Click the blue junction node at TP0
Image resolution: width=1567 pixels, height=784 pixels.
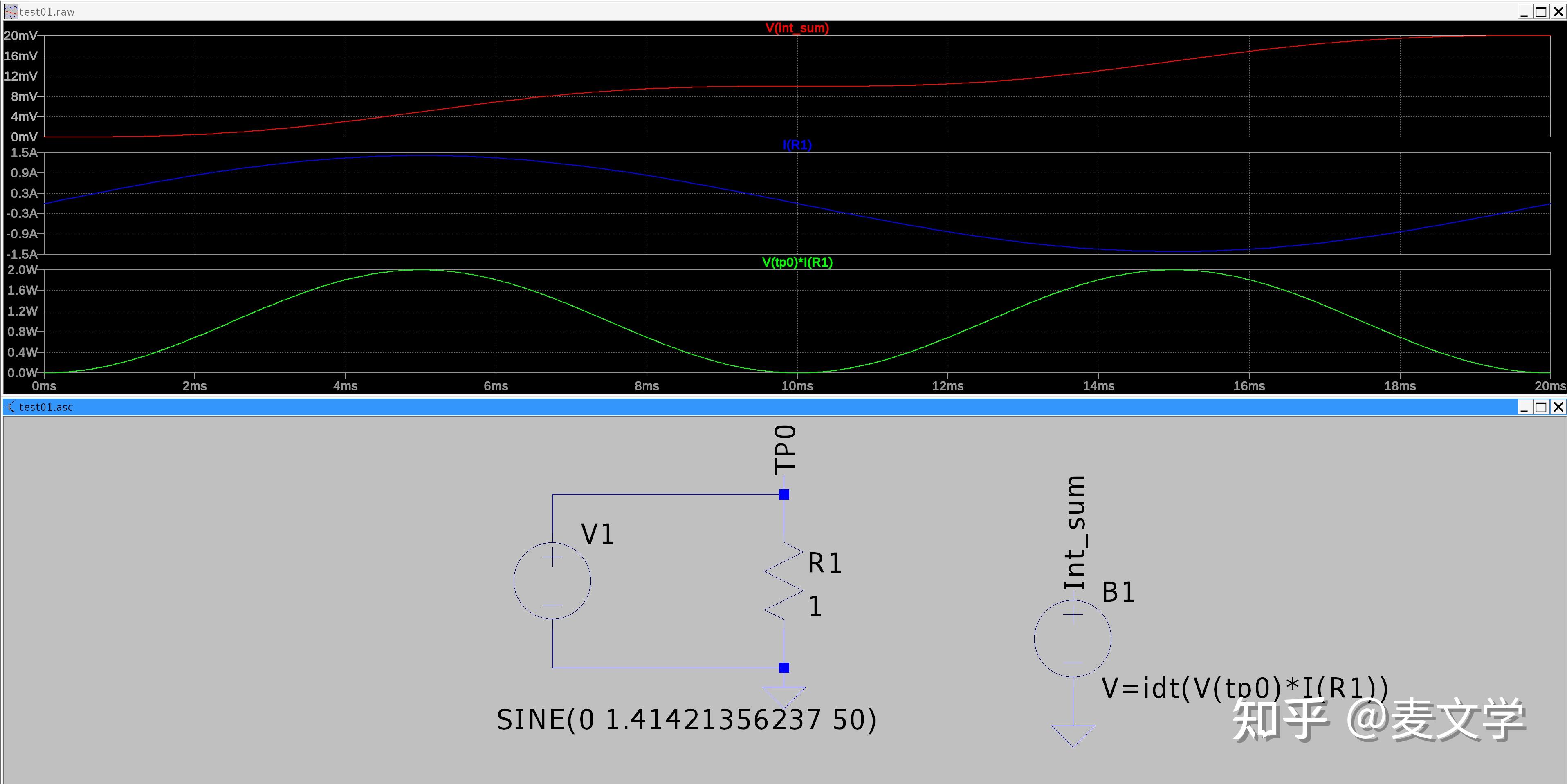click(784, 495)
